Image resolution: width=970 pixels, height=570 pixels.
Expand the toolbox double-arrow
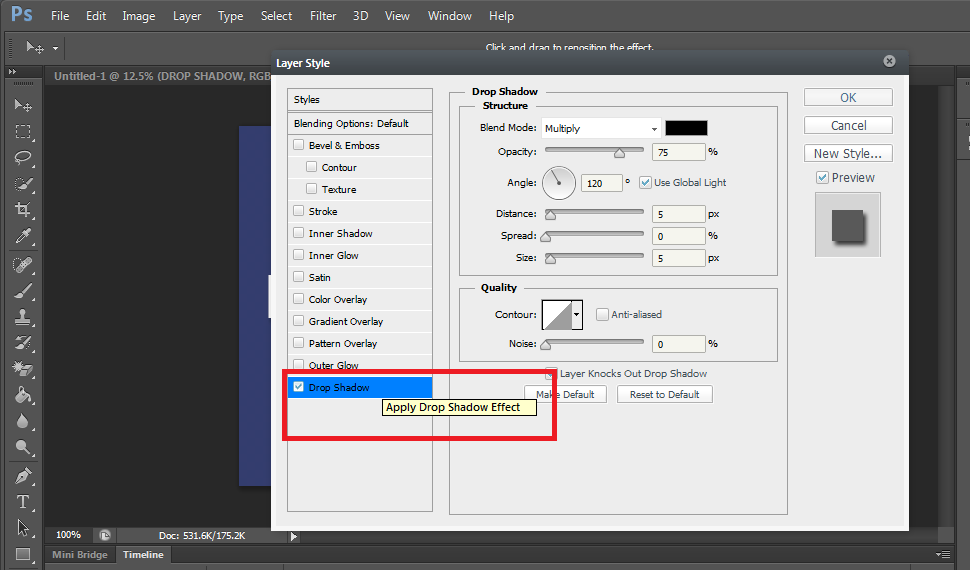(x=12, y=72)
